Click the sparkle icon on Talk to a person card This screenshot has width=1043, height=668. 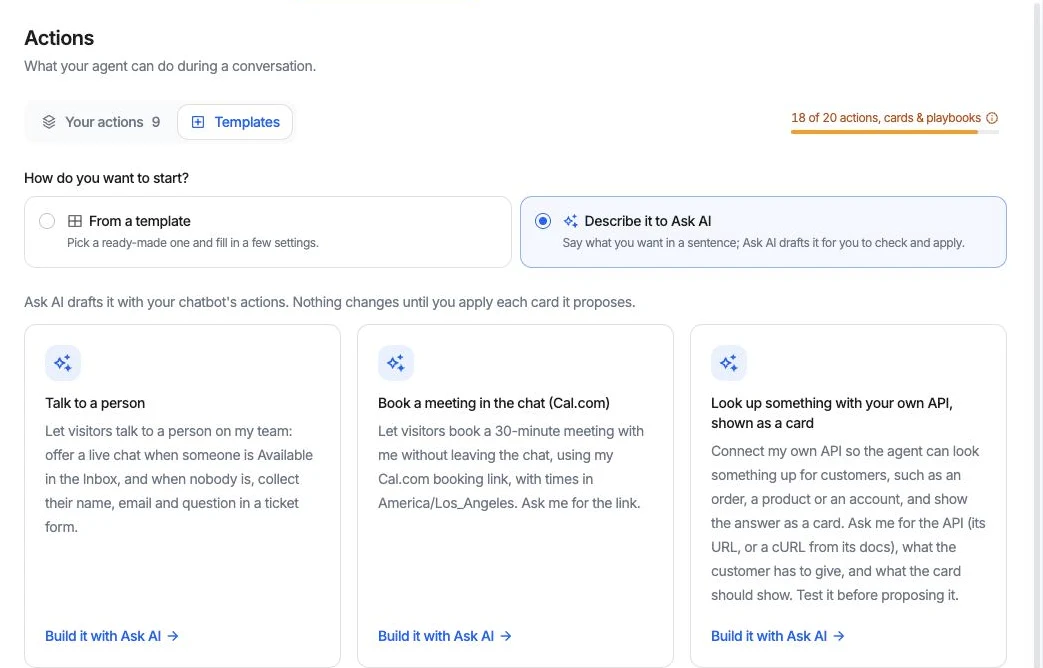(63, 363)
